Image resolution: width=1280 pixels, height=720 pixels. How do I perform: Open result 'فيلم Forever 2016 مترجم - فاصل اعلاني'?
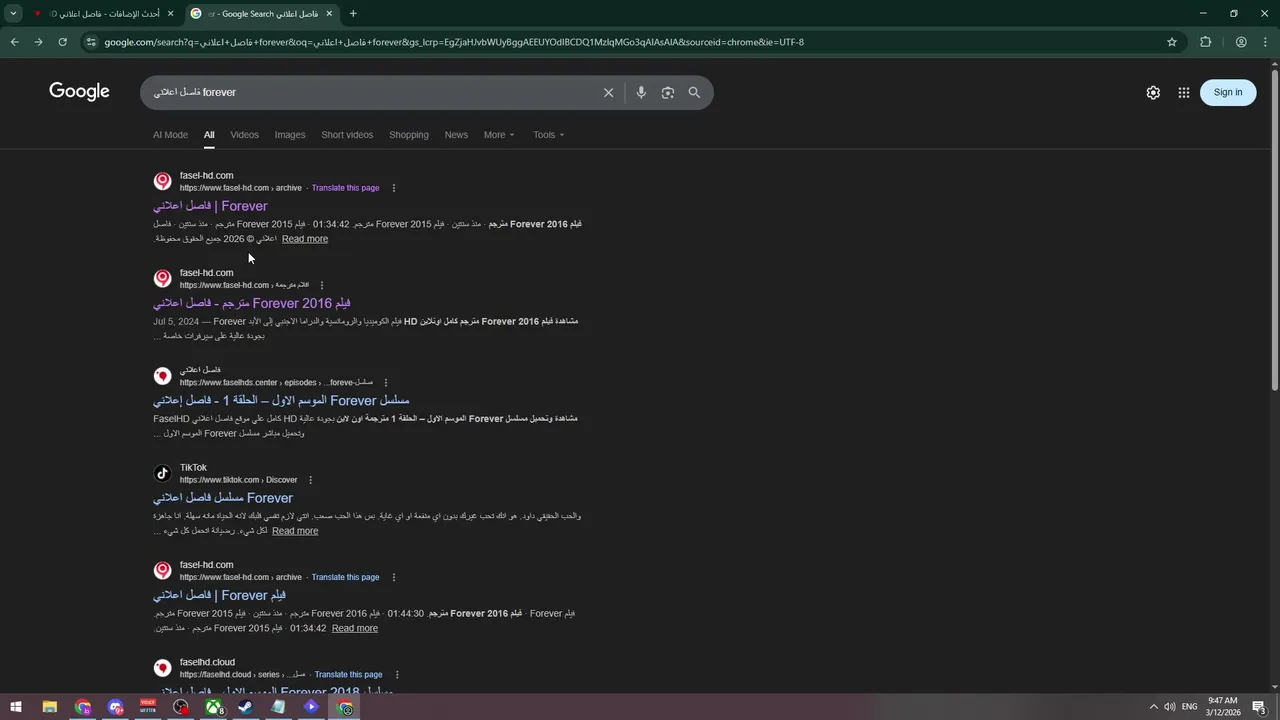252,303
